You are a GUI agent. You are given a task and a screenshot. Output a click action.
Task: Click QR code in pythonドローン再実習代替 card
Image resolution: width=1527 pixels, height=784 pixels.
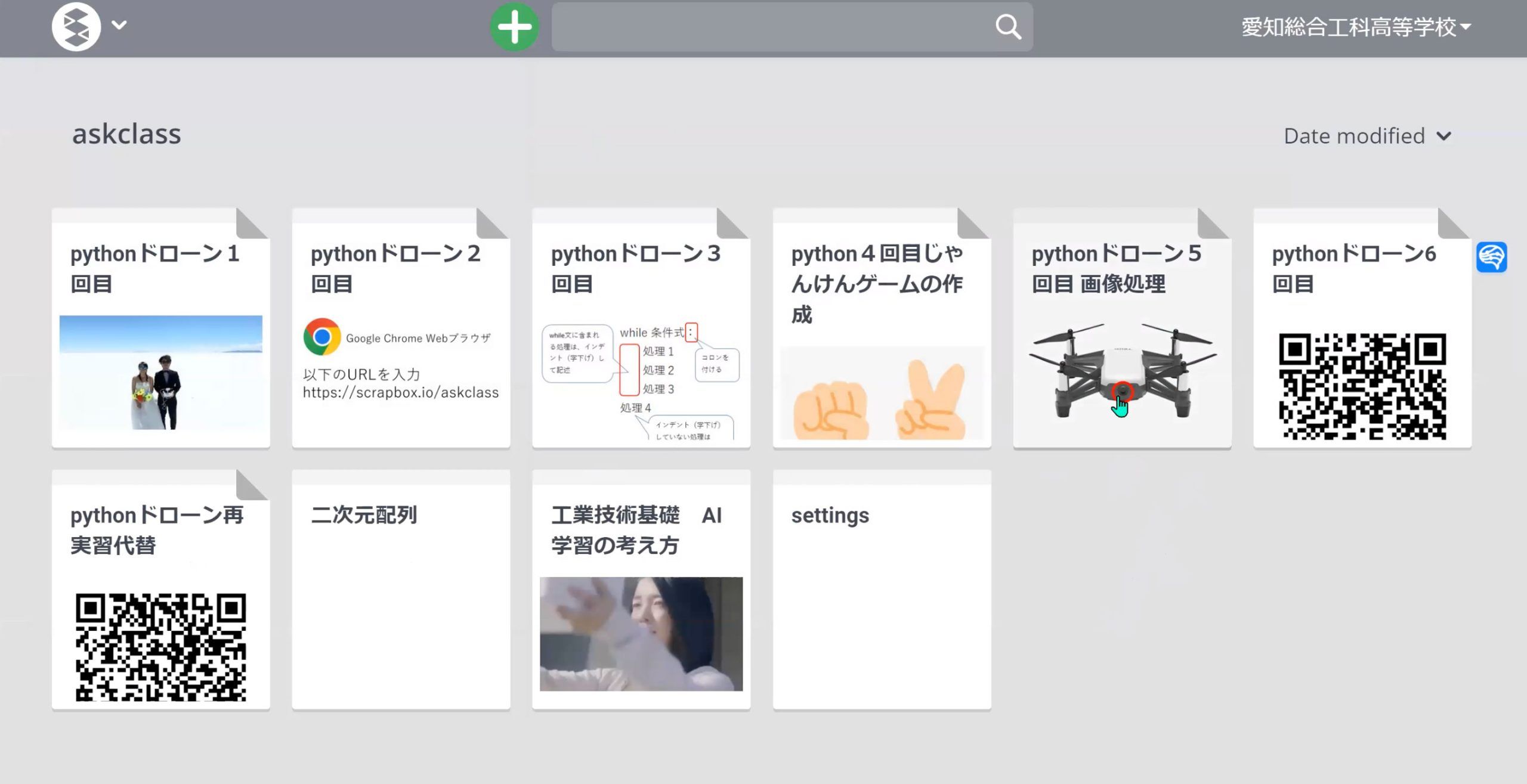coord(160,647)
